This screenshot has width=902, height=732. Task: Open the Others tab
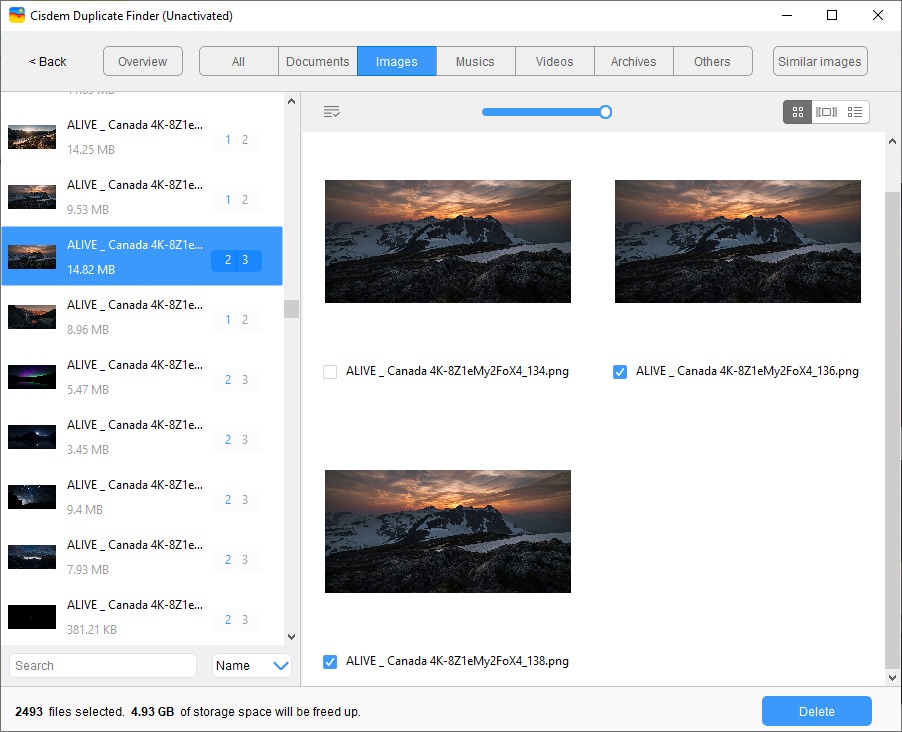pyautogui.click(x=712, y=61)
